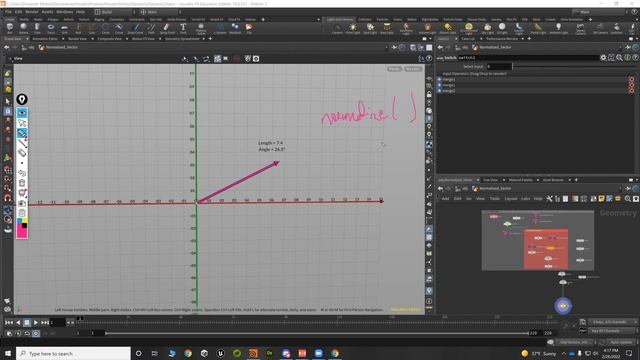640x360 pixels.
Task: Click the Select Input value field
Action: [x=500, y=66]
